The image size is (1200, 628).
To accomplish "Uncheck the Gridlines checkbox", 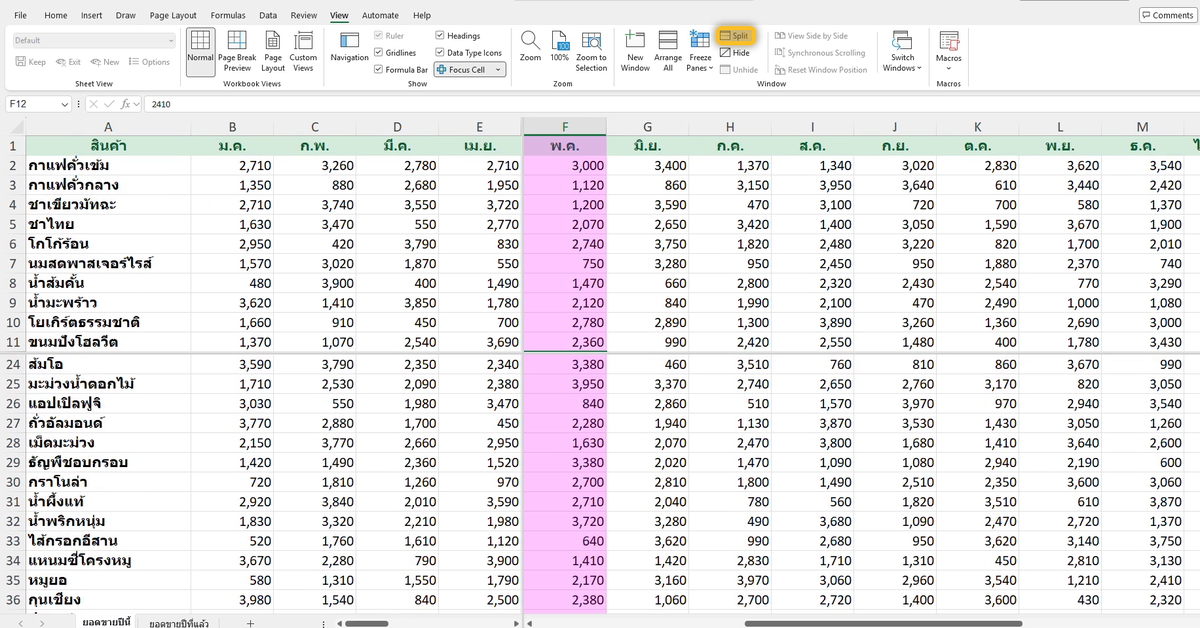I will [378, 53].
